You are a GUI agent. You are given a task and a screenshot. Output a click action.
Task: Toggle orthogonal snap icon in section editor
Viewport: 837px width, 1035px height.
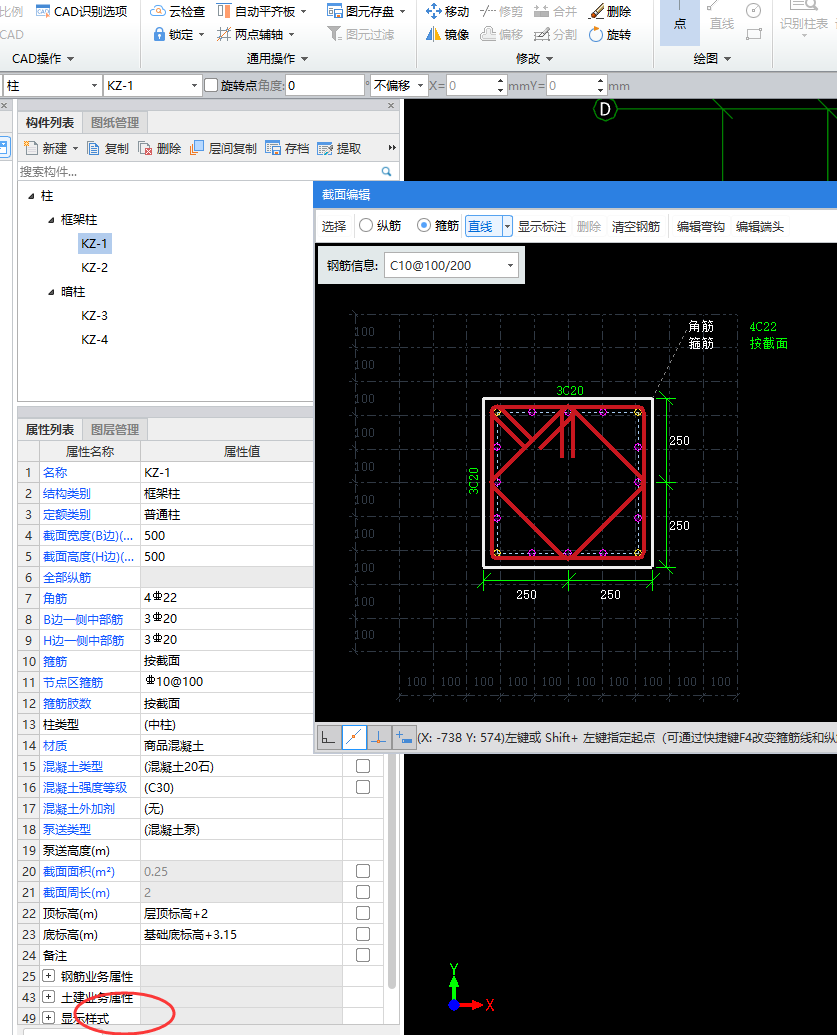[x=328, y=737]
